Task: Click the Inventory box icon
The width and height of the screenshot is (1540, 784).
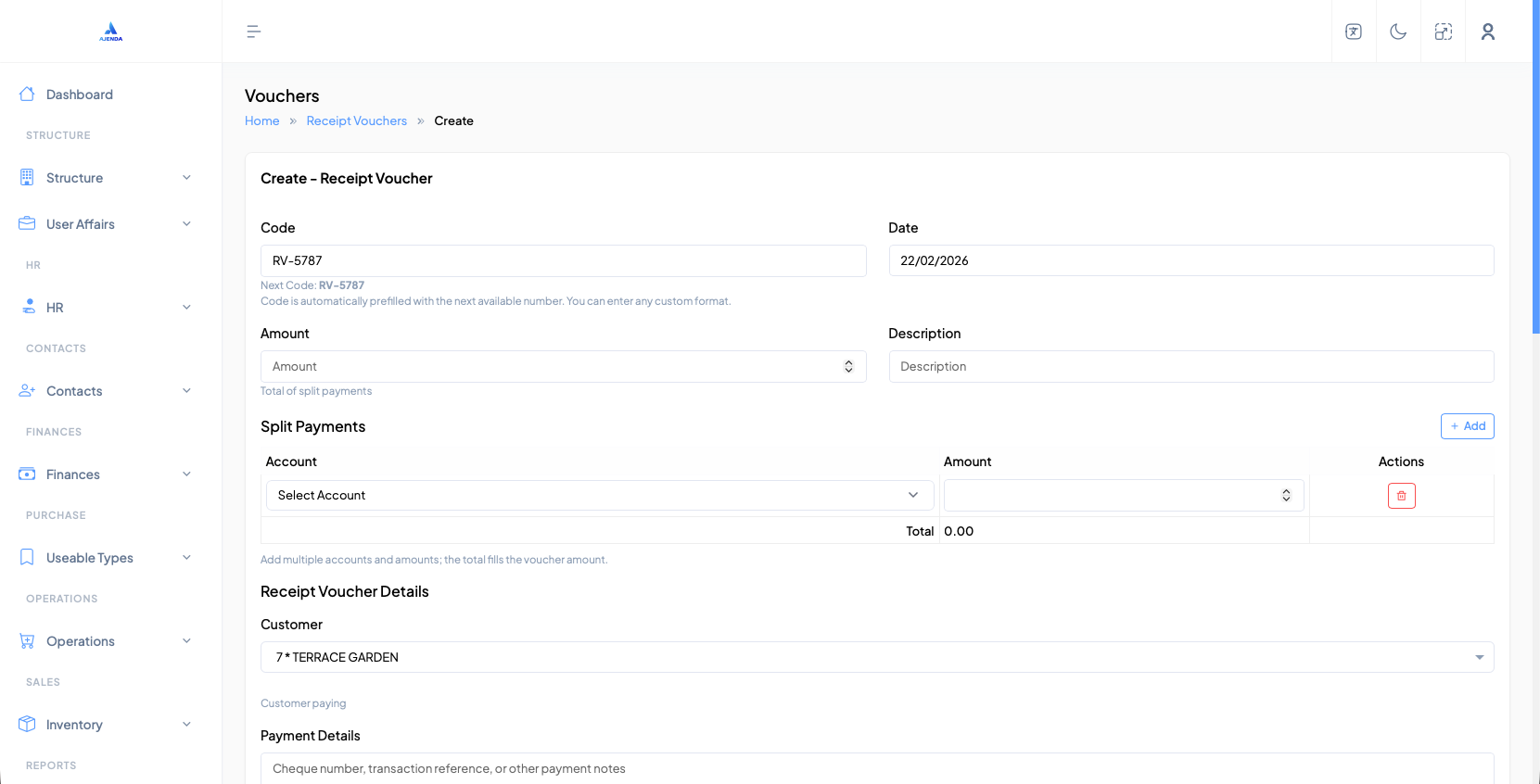Action: click(x=27, y=725)
